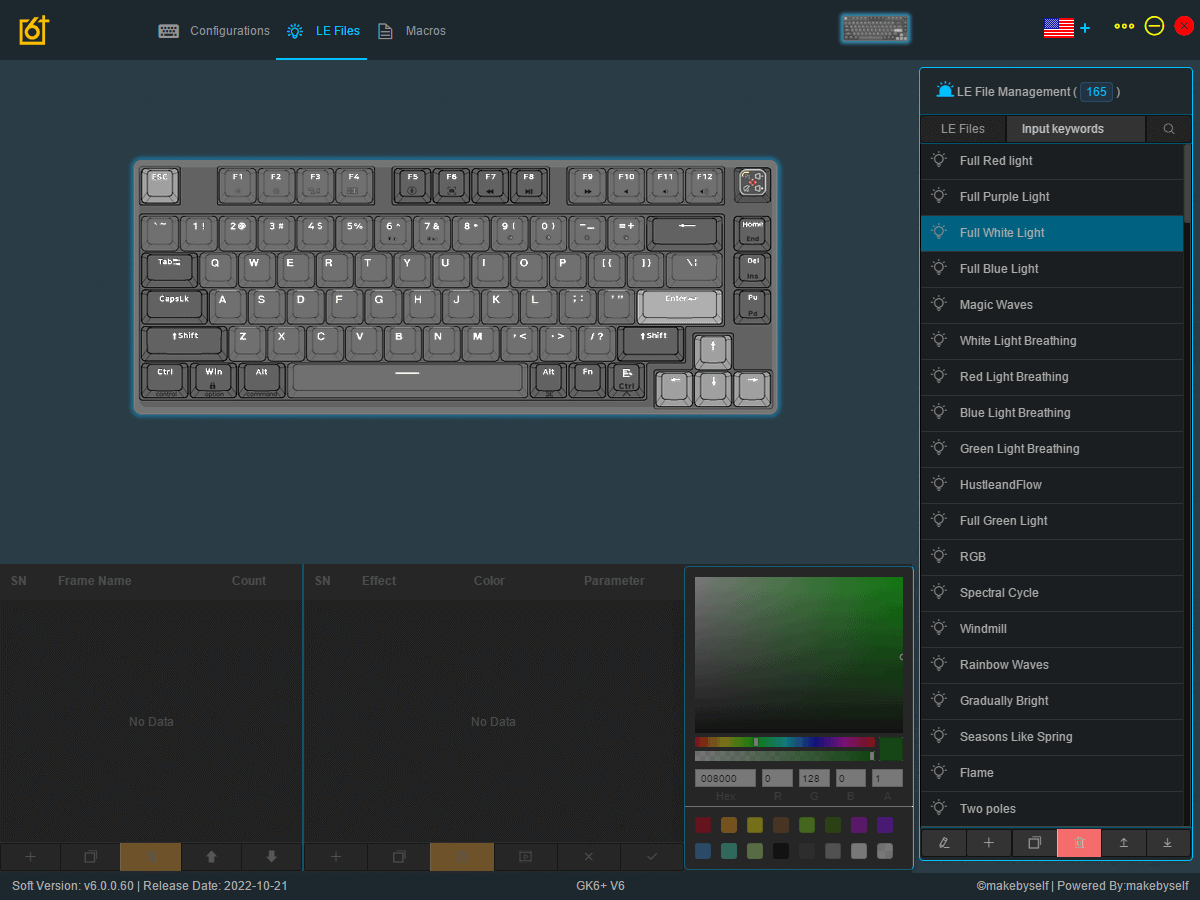Select Green Light Breathing entry
This screenshot has width=1200, height=900.
tap(1051, 449)
